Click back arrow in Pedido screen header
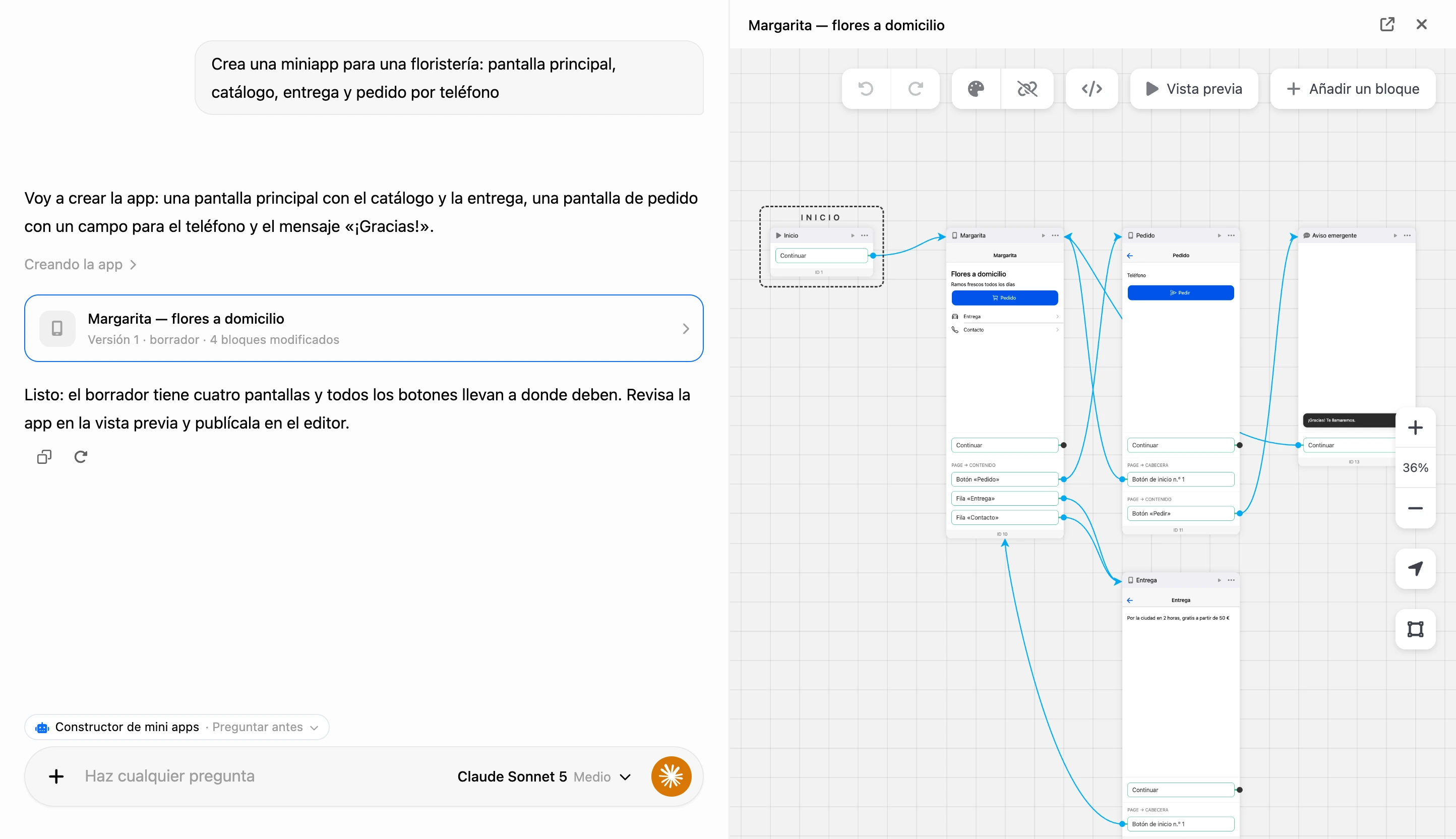The width and height of the screenshot is (1456, 839). click(1130, 256)
